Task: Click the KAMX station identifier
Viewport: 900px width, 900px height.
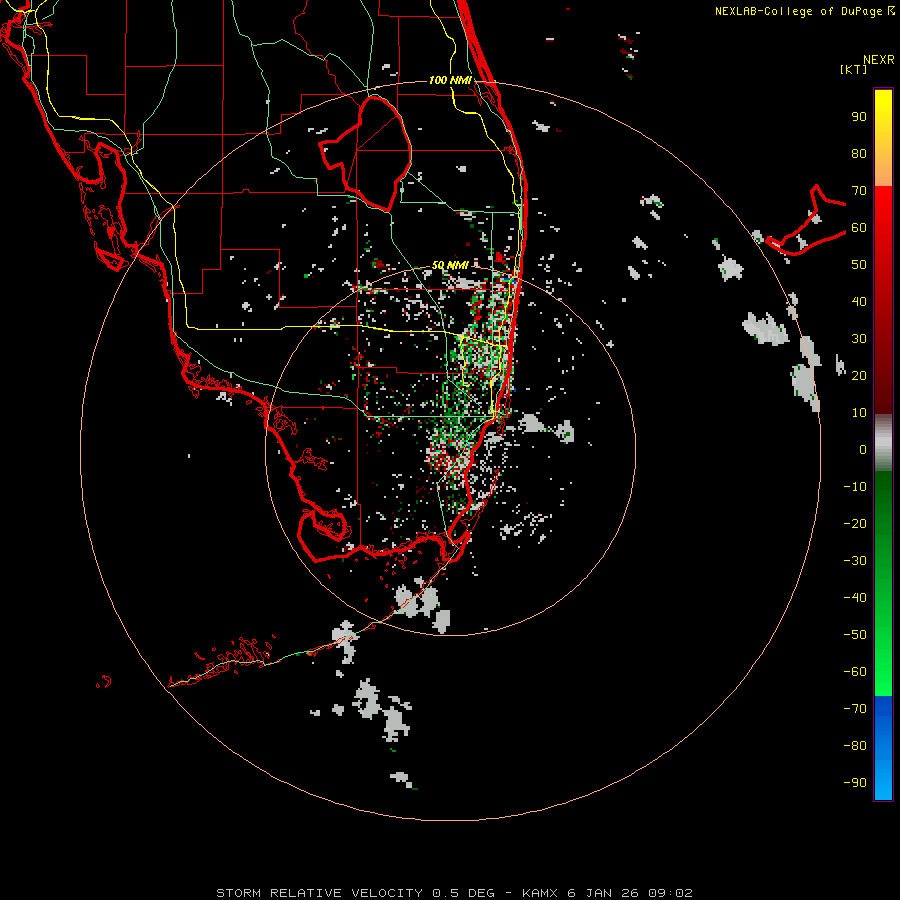Action: [540, 893]
